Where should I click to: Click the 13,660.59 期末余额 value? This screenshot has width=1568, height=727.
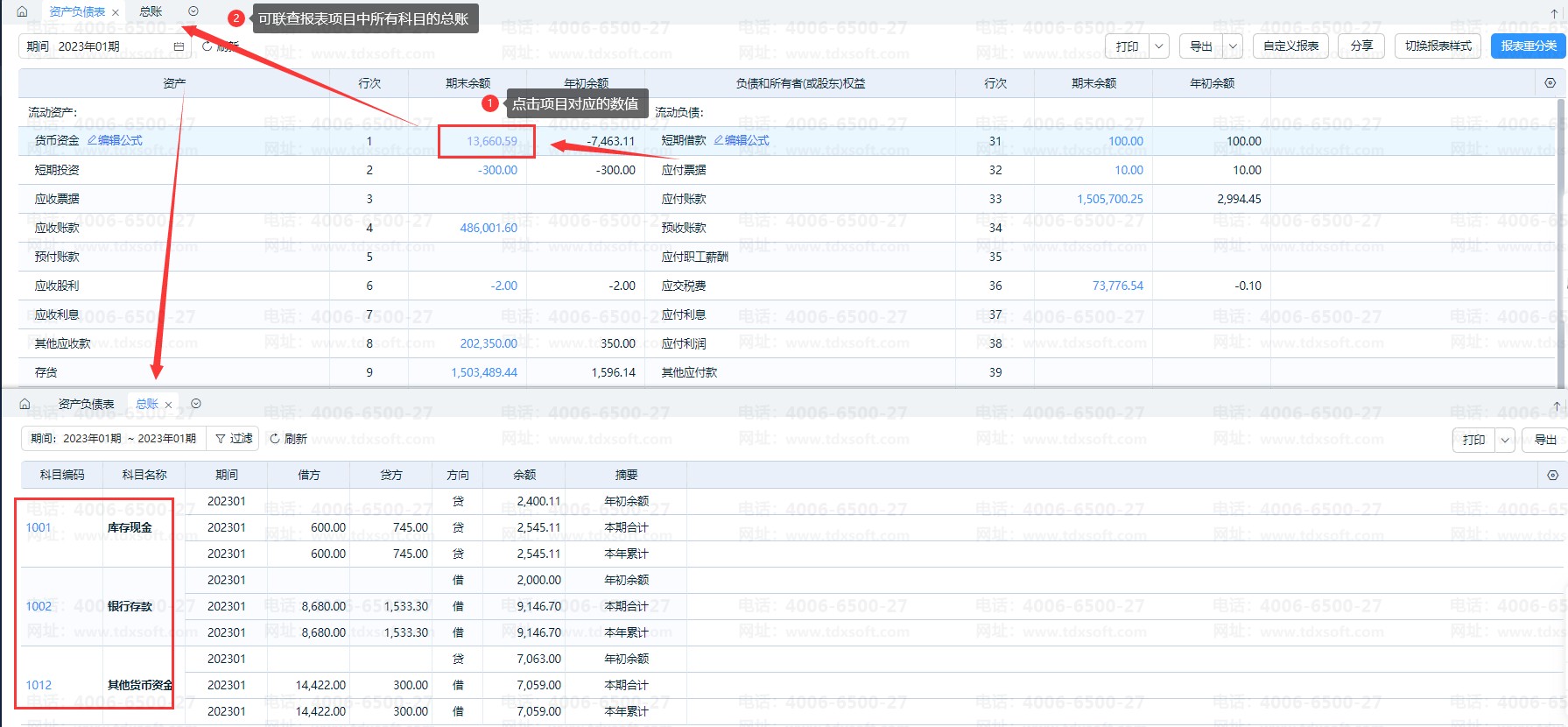click(x=491, y=141)
